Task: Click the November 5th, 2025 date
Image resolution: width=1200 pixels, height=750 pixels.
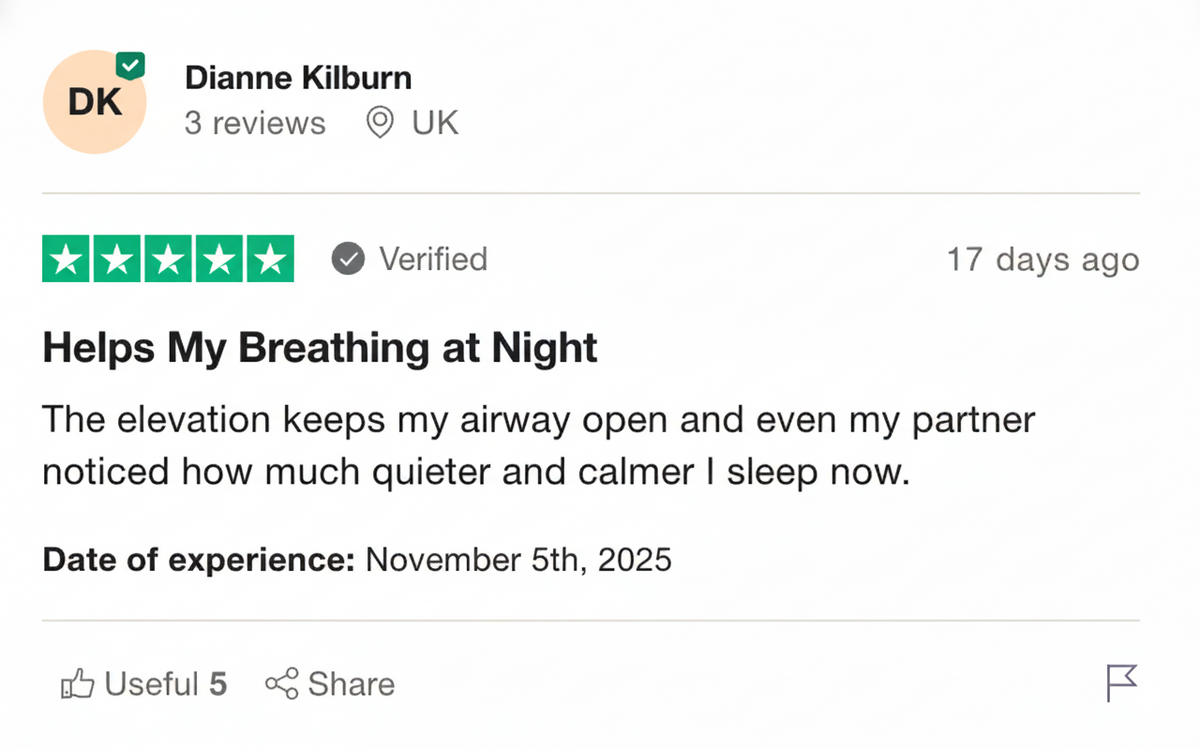Action: [518, 559]
